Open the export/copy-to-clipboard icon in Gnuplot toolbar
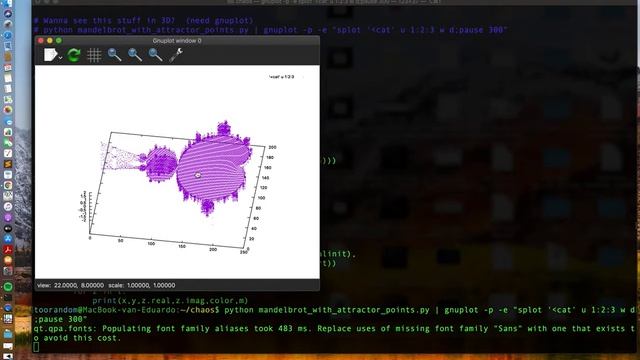This screenshot has width=640, height=360. (x=50, y=55)
